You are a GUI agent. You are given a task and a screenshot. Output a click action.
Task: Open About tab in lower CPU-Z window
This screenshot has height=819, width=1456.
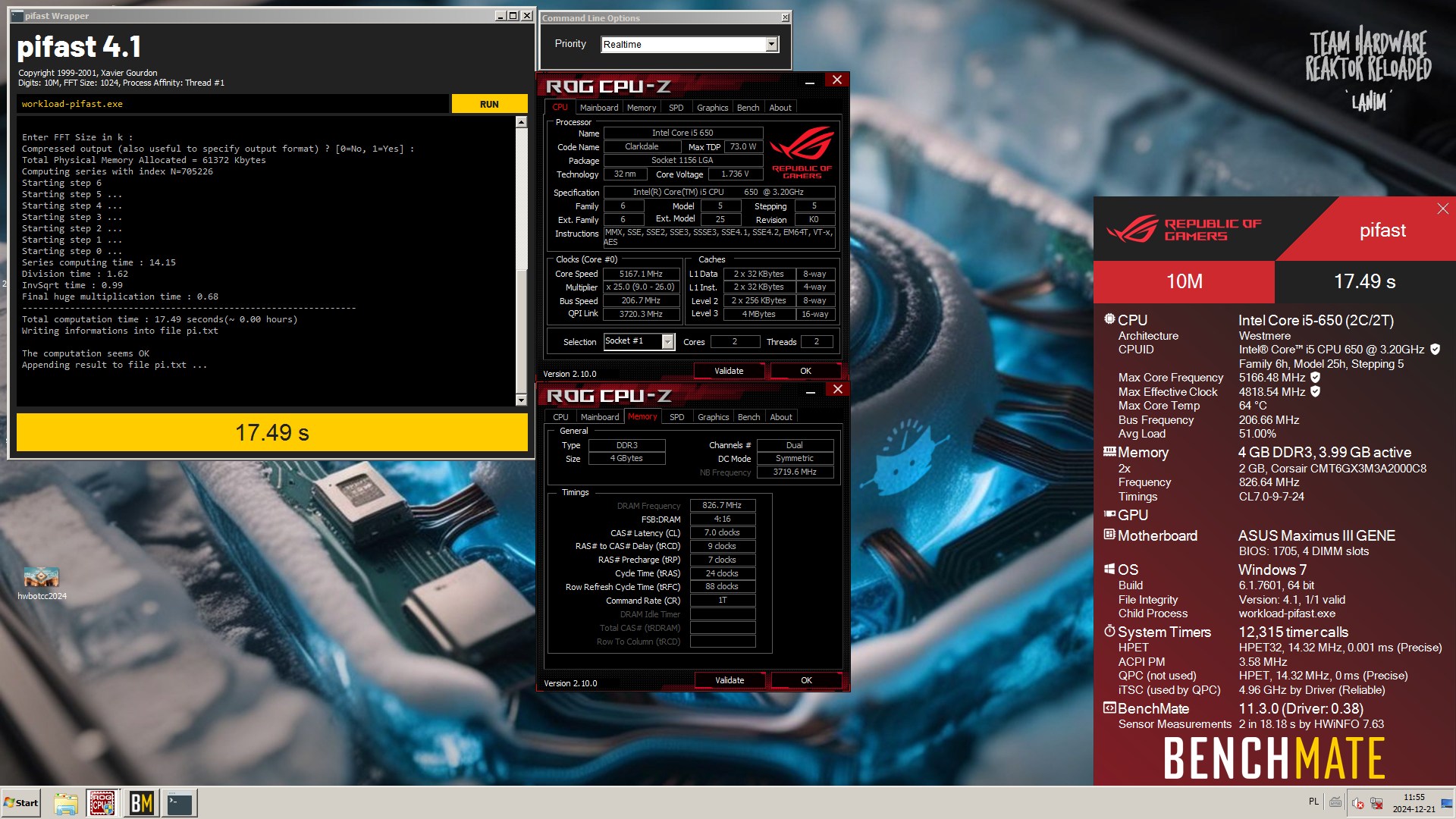pos(781,417)
